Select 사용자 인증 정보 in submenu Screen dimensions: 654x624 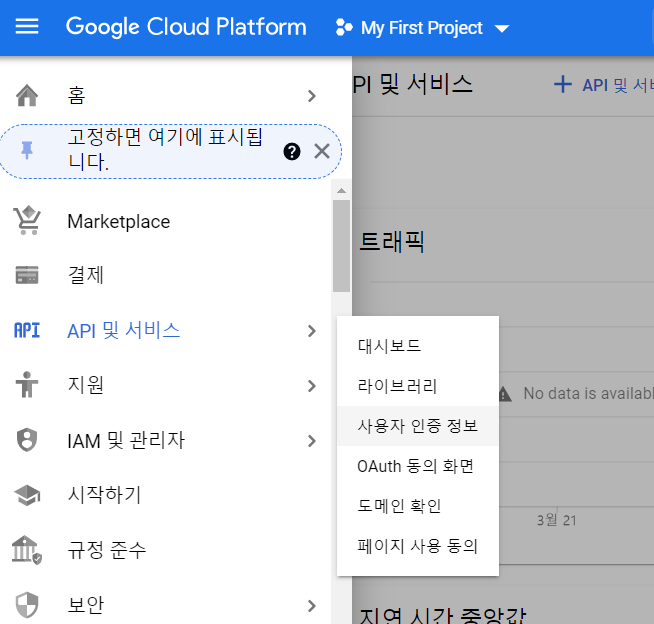coord(418,426)
